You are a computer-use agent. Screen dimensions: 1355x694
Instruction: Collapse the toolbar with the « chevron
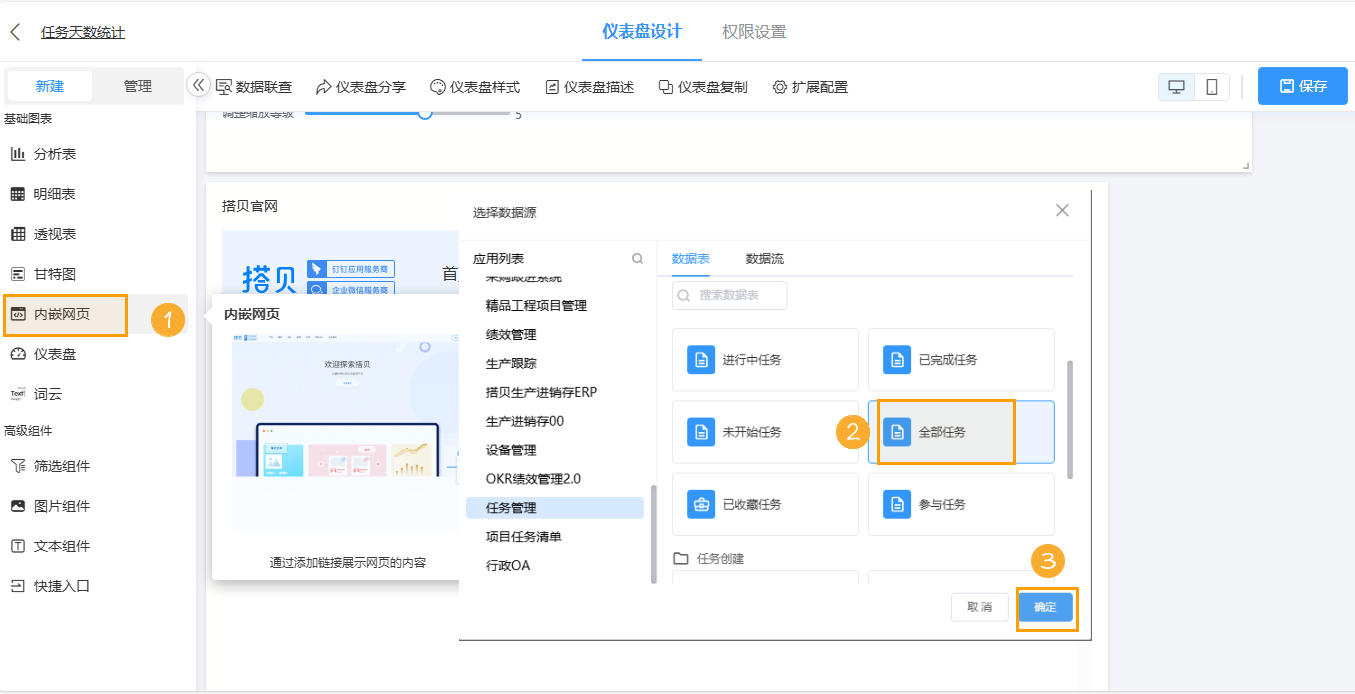click(x=197, y=86)
